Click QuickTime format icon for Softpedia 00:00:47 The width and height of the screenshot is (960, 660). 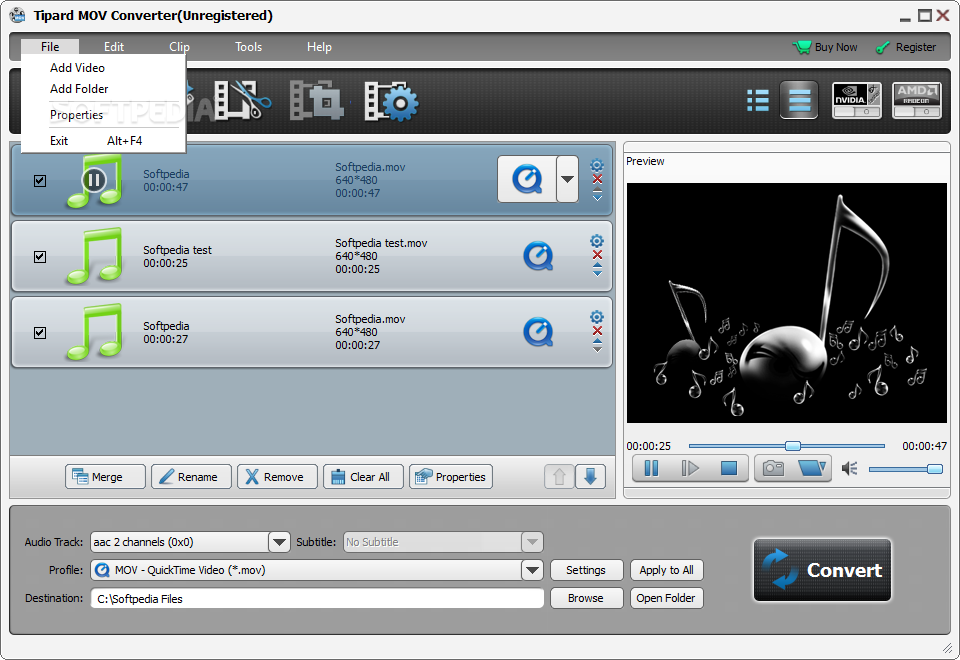coord(527,179)
